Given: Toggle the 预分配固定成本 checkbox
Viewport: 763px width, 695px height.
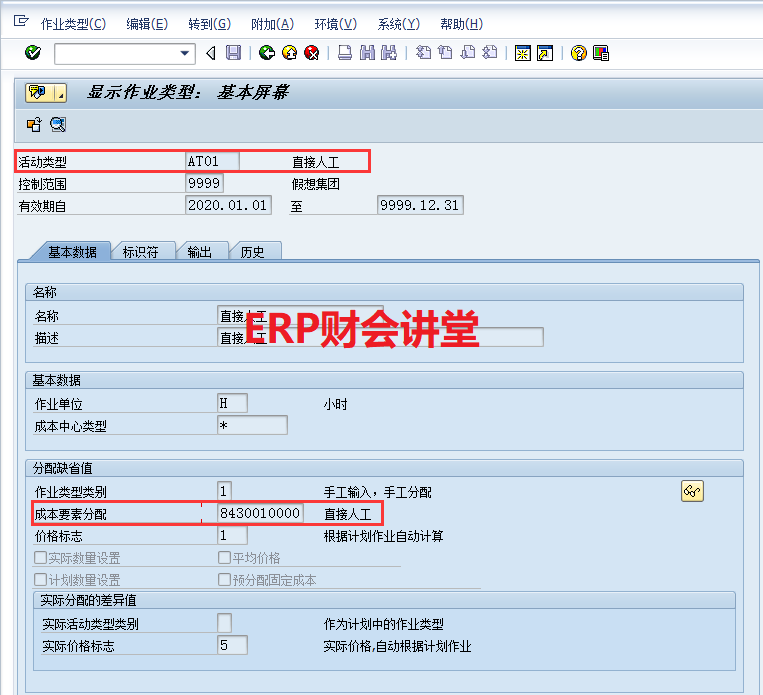Looking at the screenshot, I should [224, 580].
